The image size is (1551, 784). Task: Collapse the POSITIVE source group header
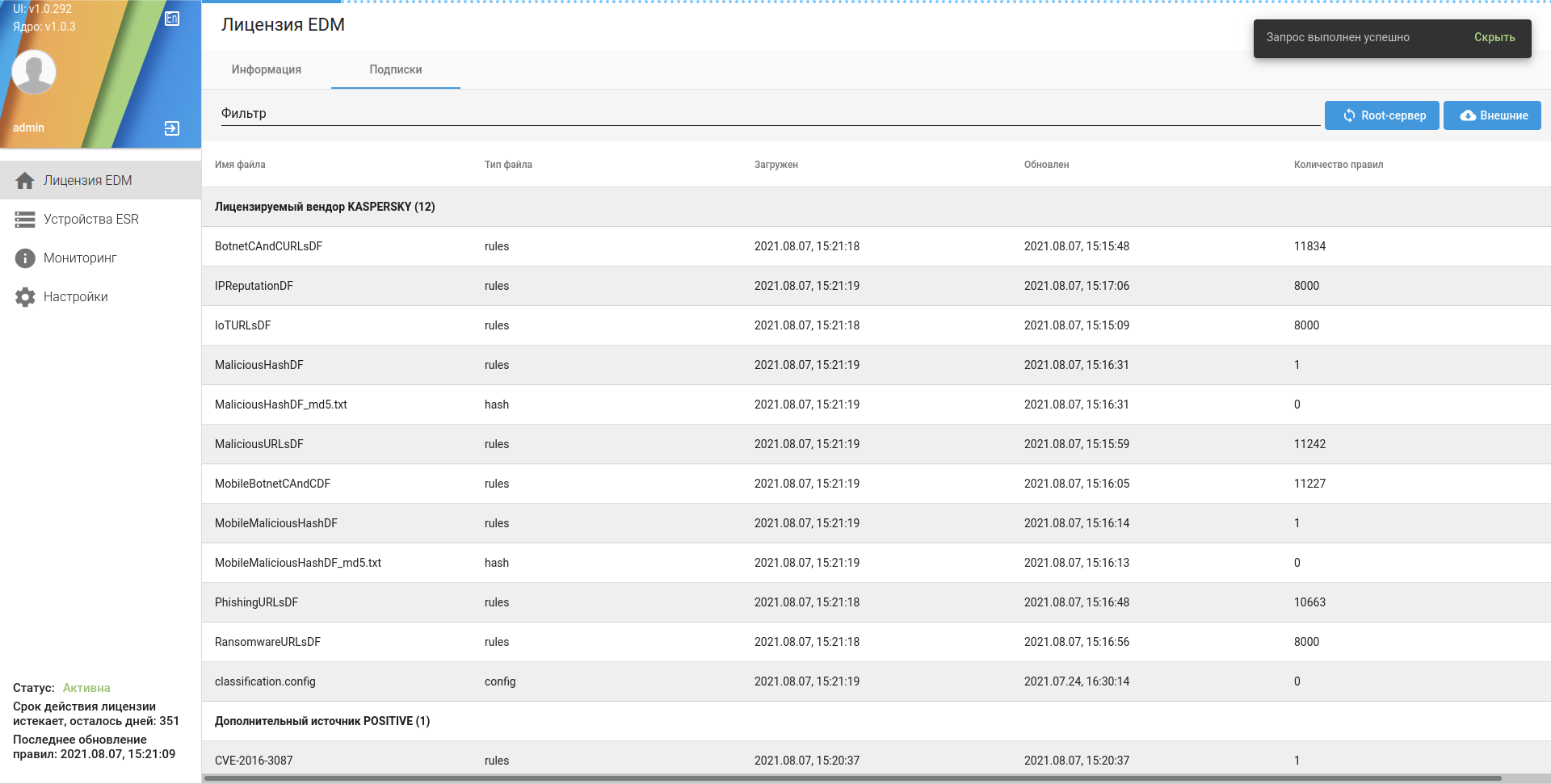pos(322,721)
